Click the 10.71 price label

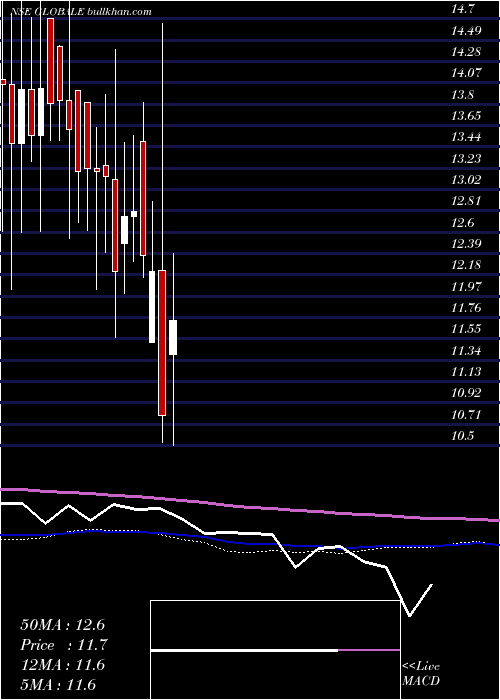tap(466, 415)
